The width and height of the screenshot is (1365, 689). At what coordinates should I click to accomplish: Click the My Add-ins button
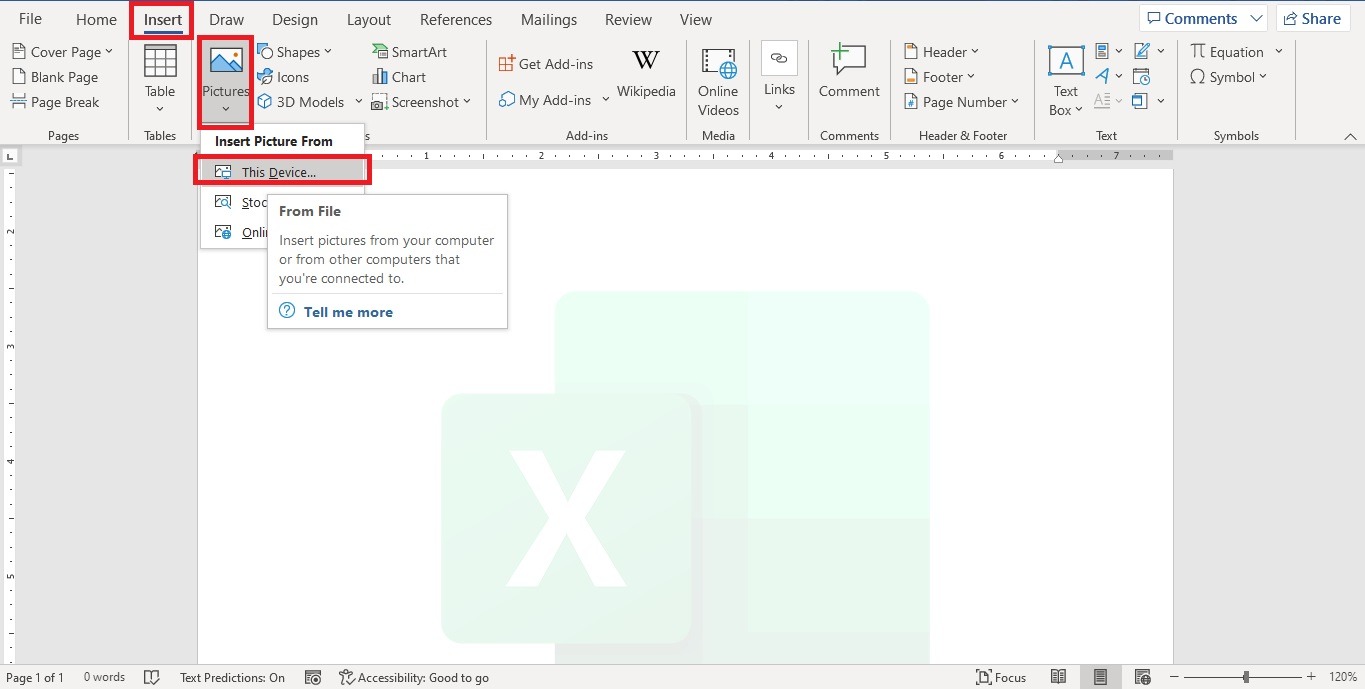(545, 100)
